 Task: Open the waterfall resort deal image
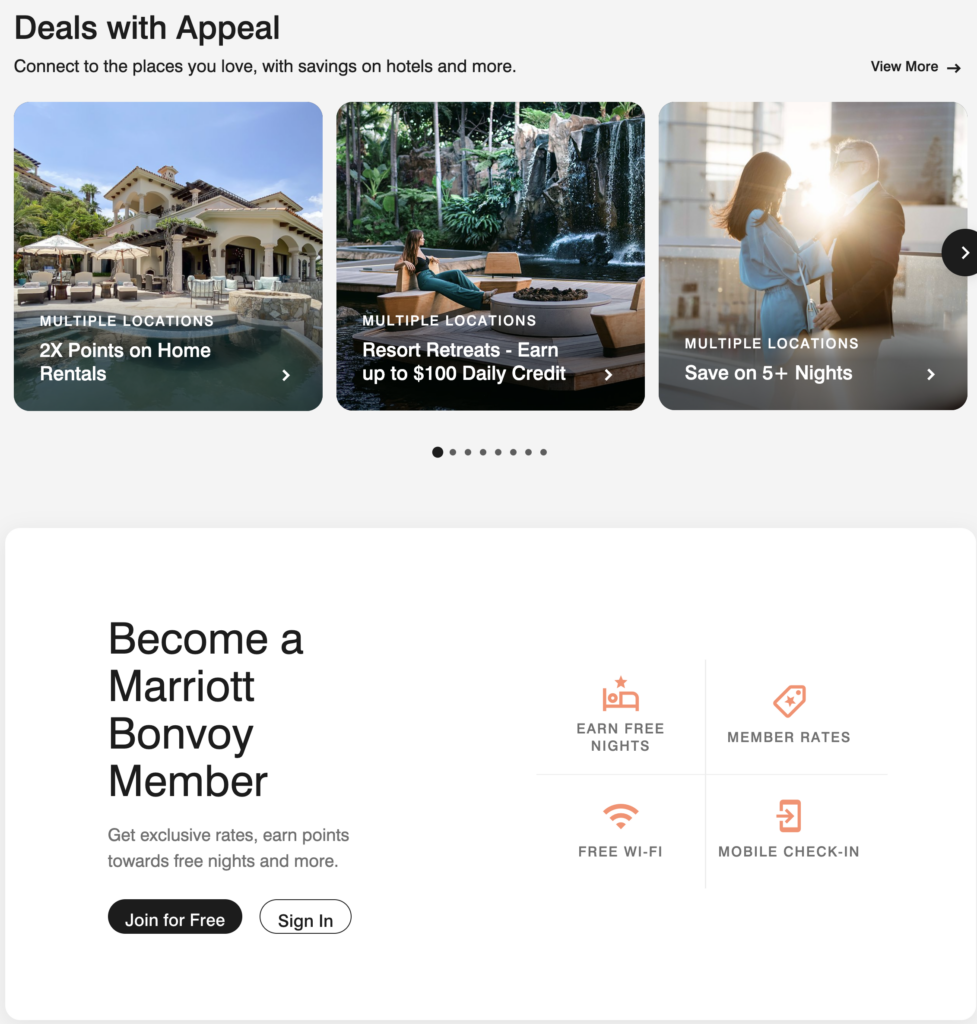pos(490,256)
